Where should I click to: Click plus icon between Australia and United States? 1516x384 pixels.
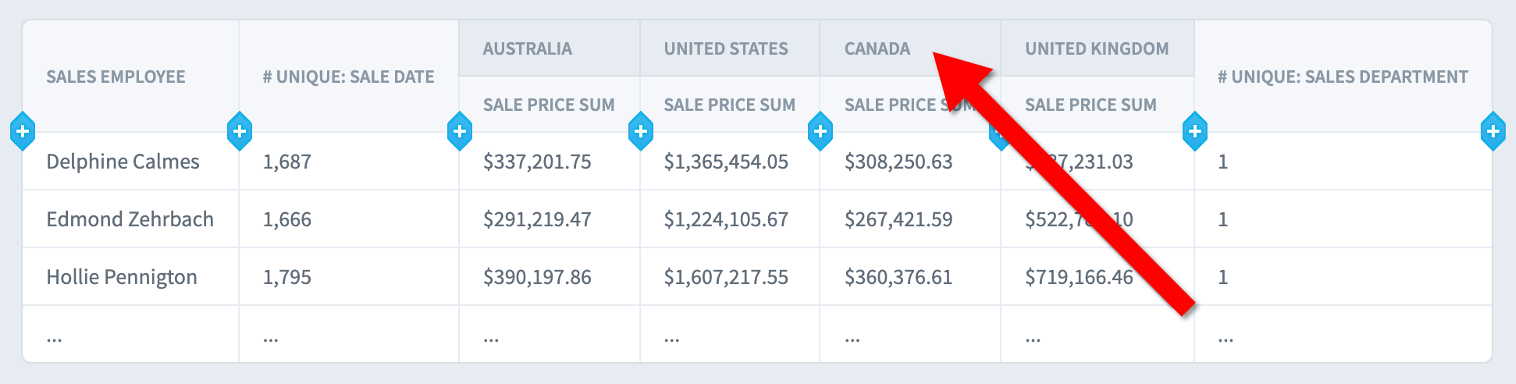click(640, 131)
